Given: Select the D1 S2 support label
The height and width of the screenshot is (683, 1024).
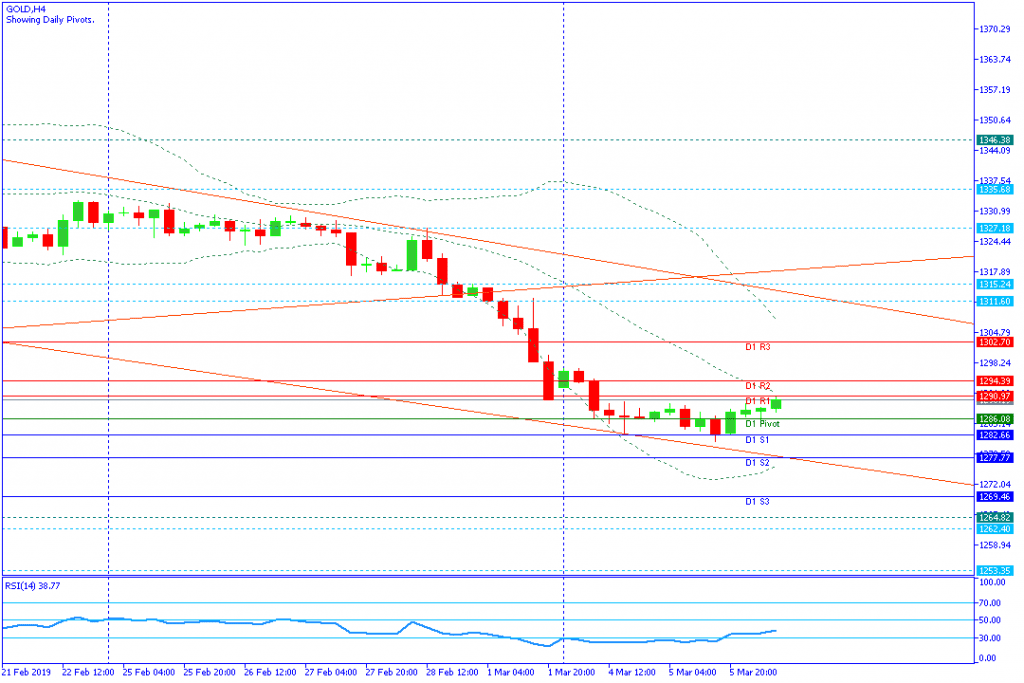Looking at the screenshot, I should 757,463.
